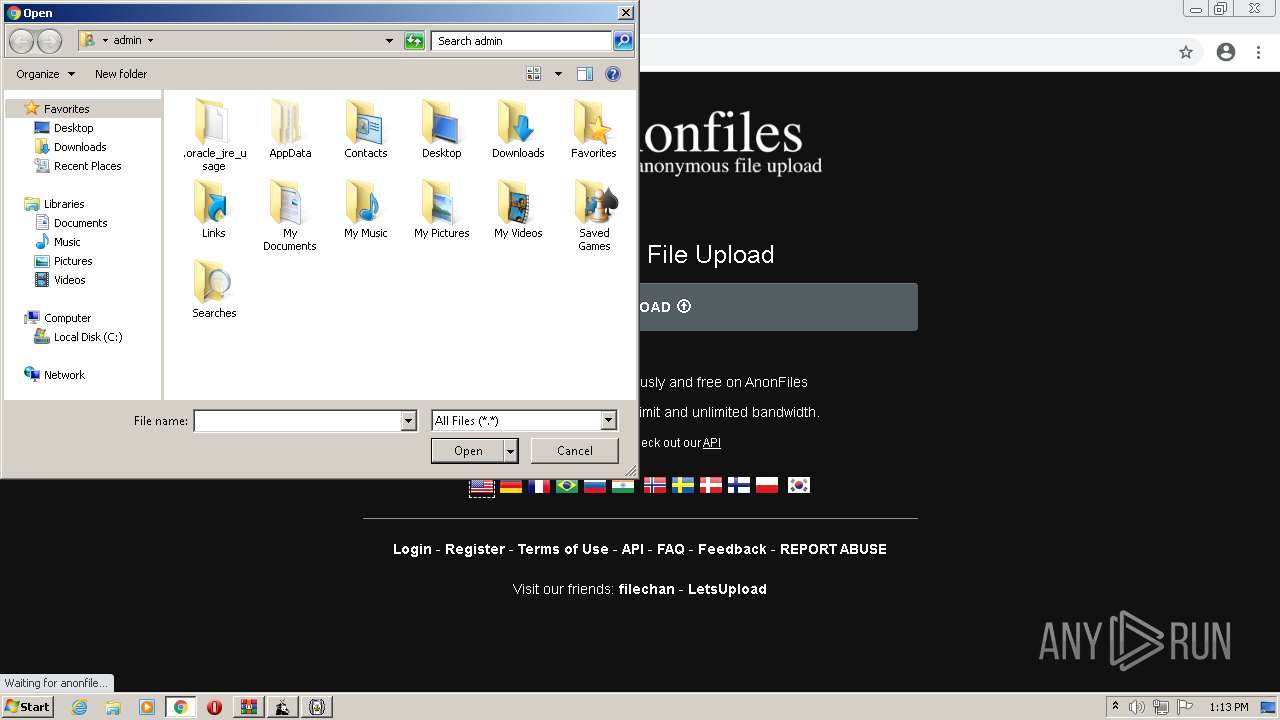
Task: Click the Cancel button
Action: click(575, 451)
